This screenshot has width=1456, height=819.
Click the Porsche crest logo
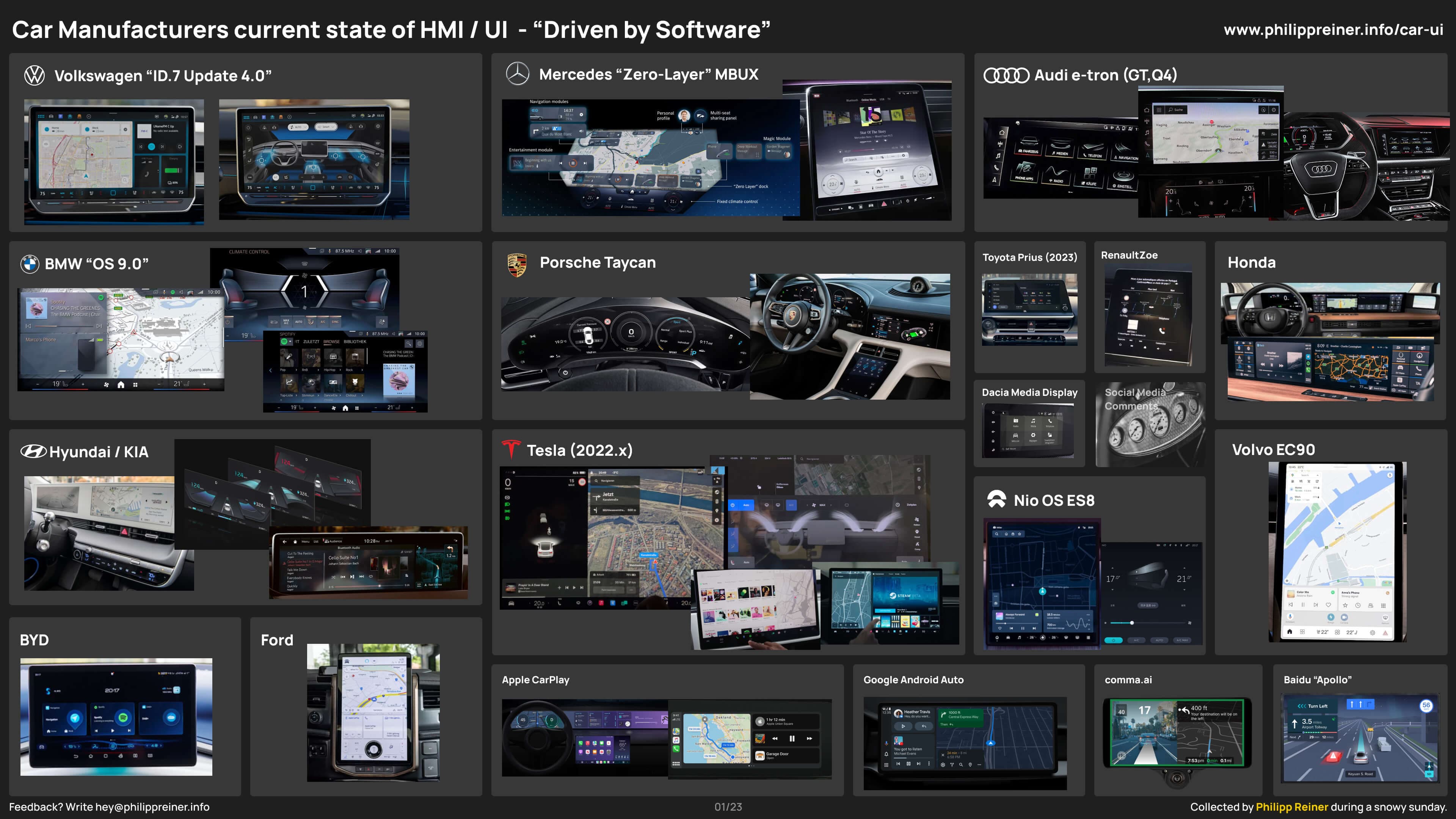click(x=517, y=265)
